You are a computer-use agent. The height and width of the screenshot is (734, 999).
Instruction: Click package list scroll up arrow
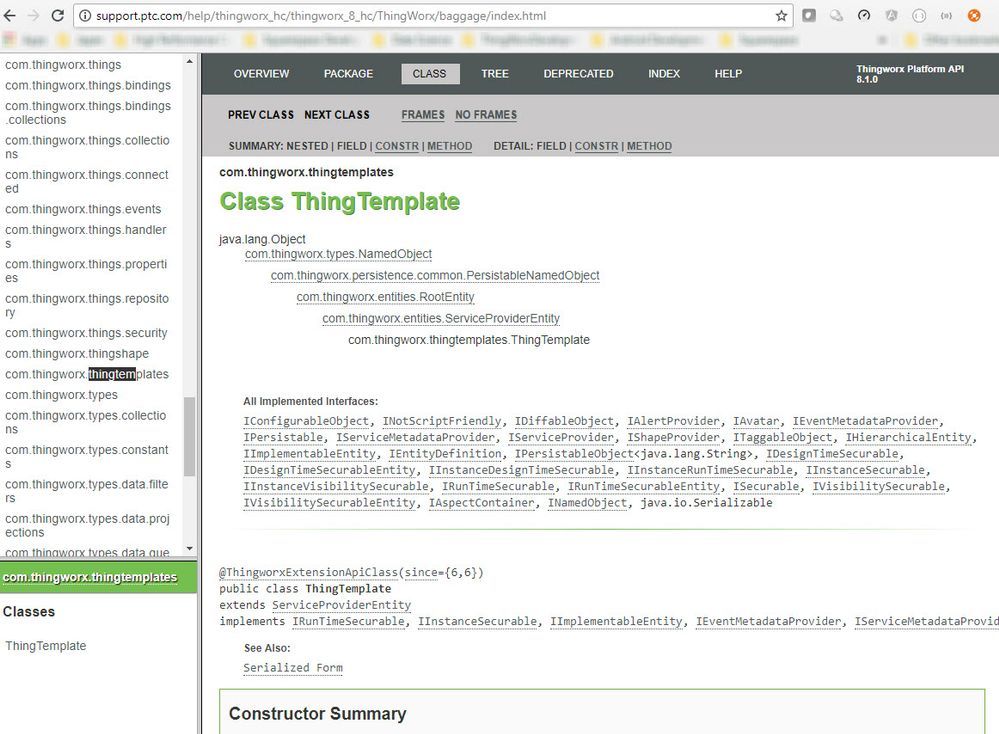point(189,62)
